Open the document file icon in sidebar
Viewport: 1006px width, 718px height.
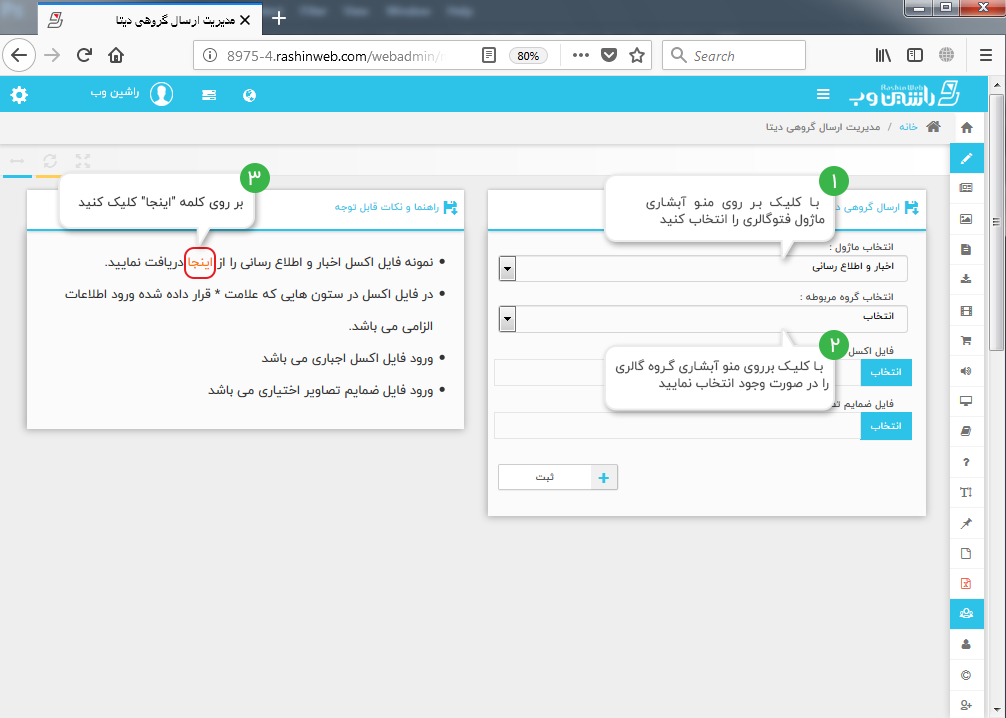(966, 250)
